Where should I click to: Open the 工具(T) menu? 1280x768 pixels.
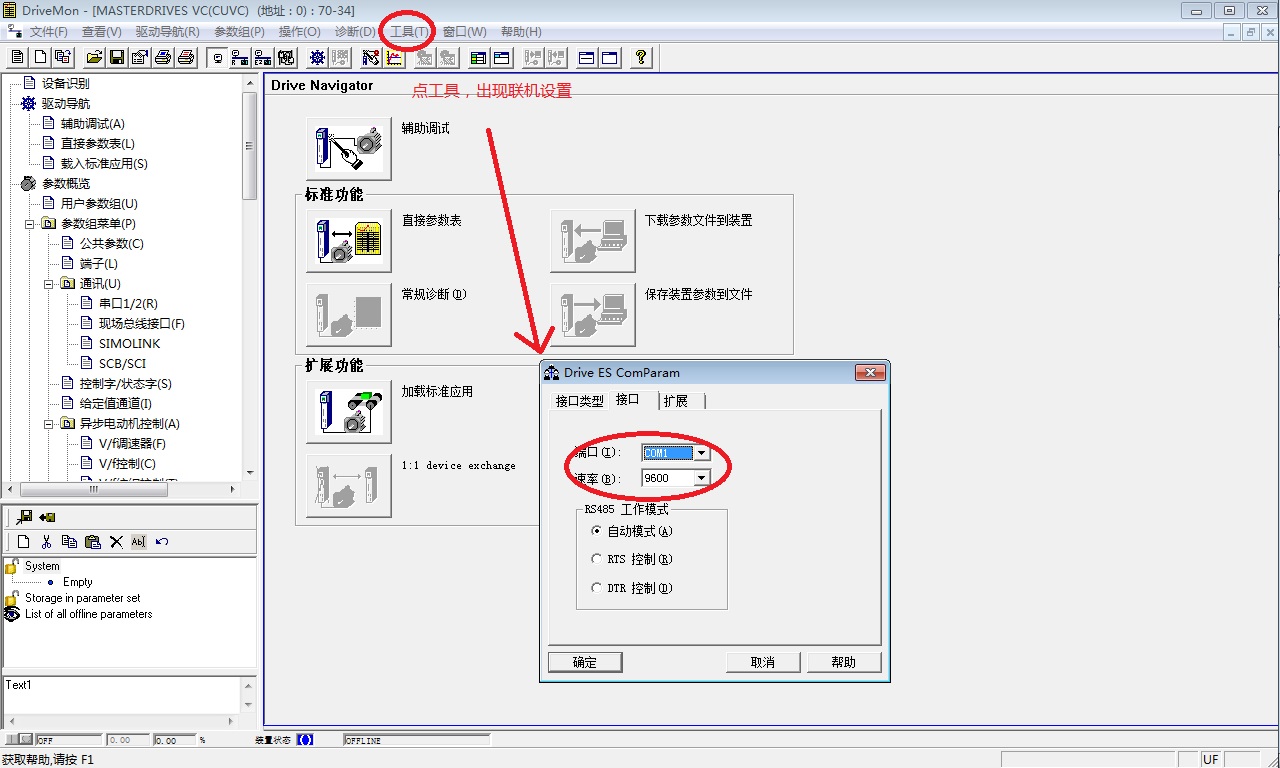[x=410, y=32]
